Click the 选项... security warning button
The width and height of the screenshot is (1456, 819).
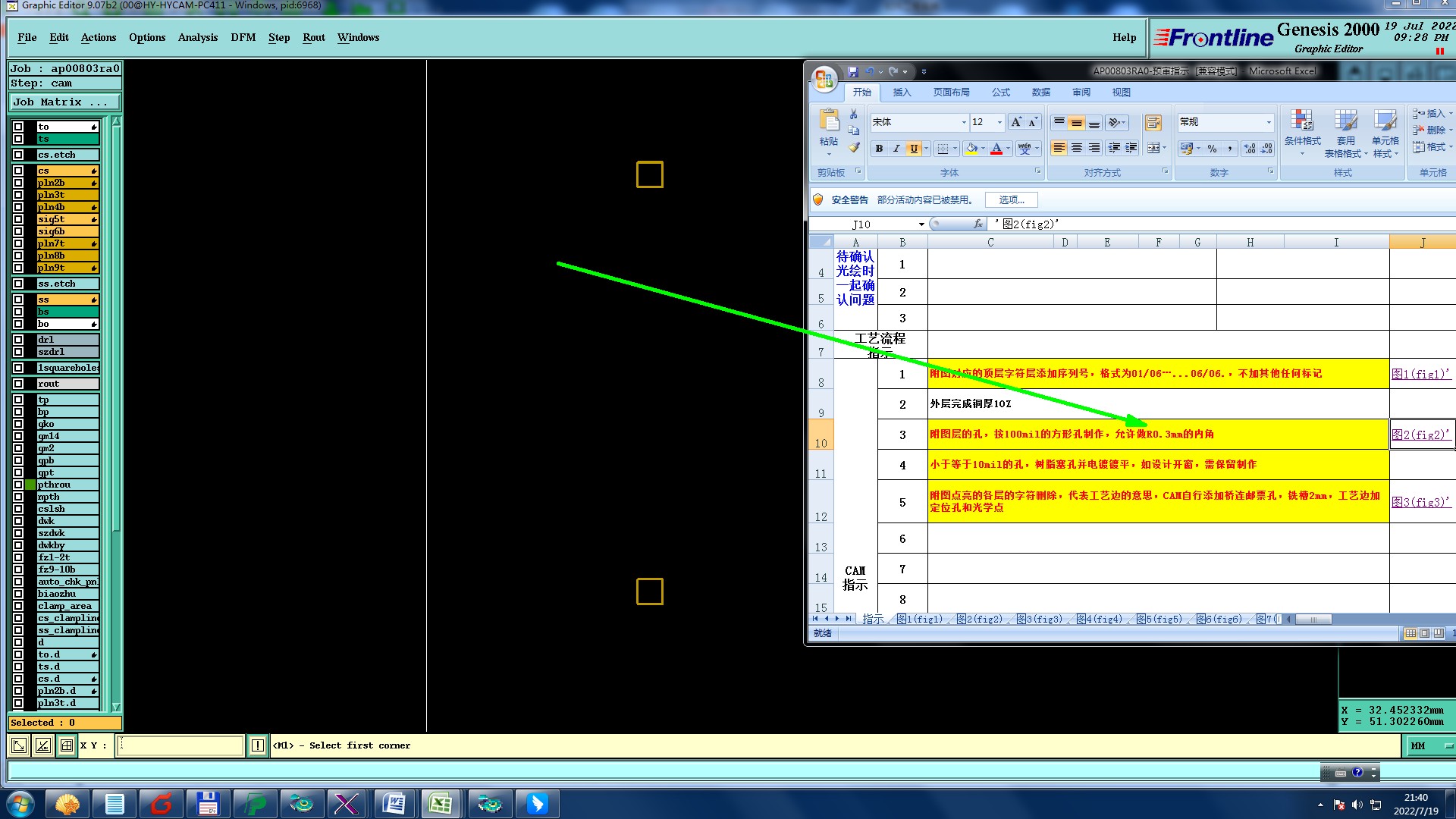(x=1011, y=200)
